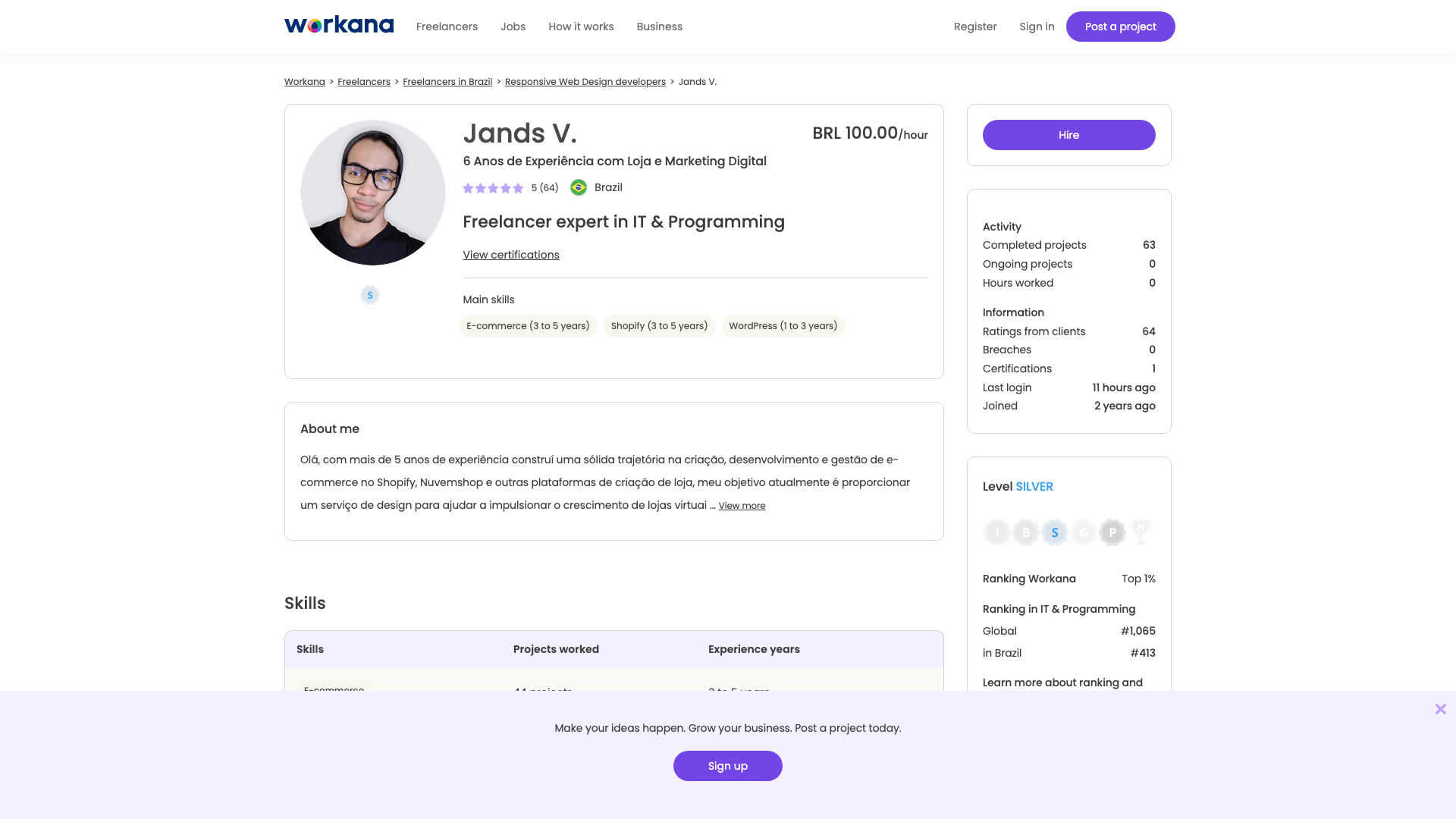This screenshot has width=1456, height=819.
Task: Click the Register link
Action: (x=975, y=27)
